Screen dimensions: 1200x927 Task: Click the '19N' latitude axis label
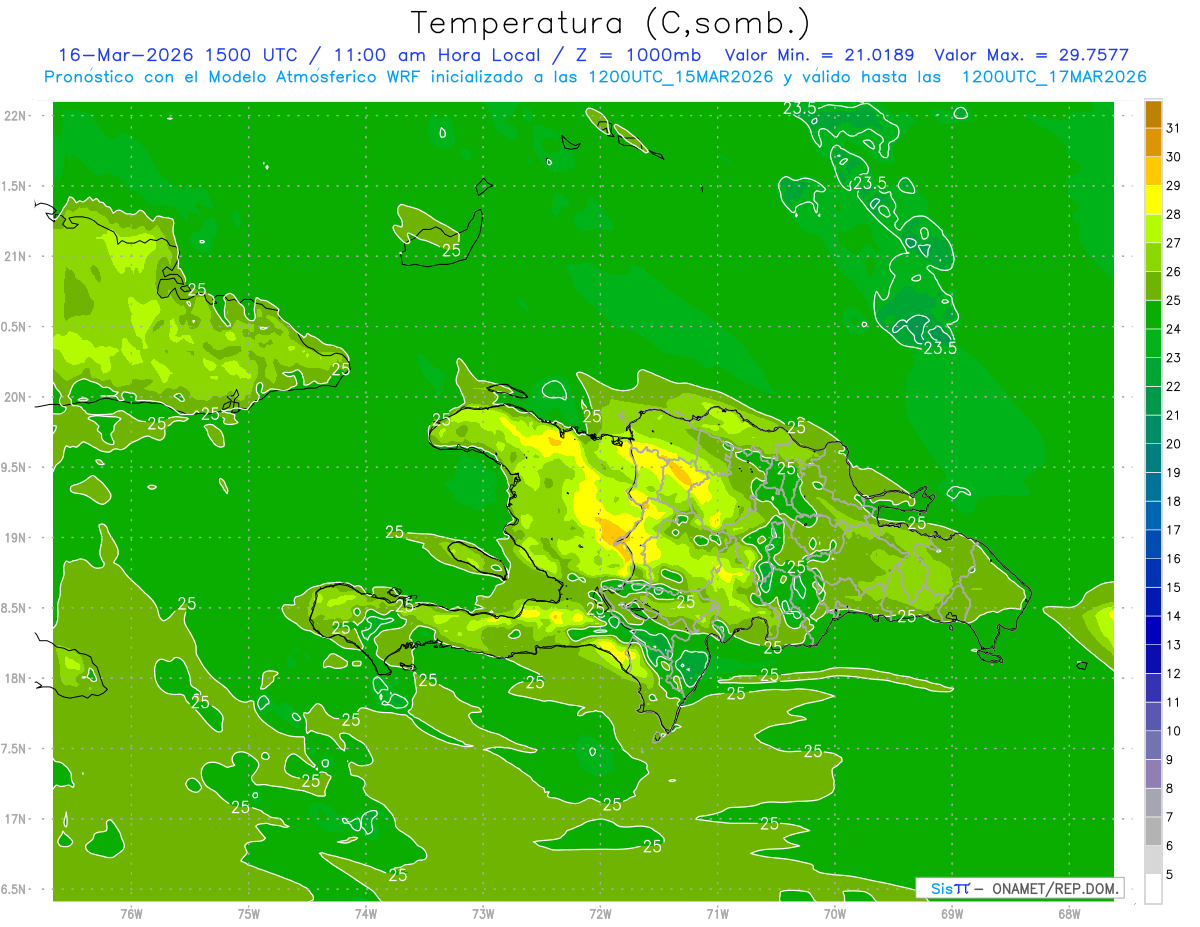click(x=15, y=538)
